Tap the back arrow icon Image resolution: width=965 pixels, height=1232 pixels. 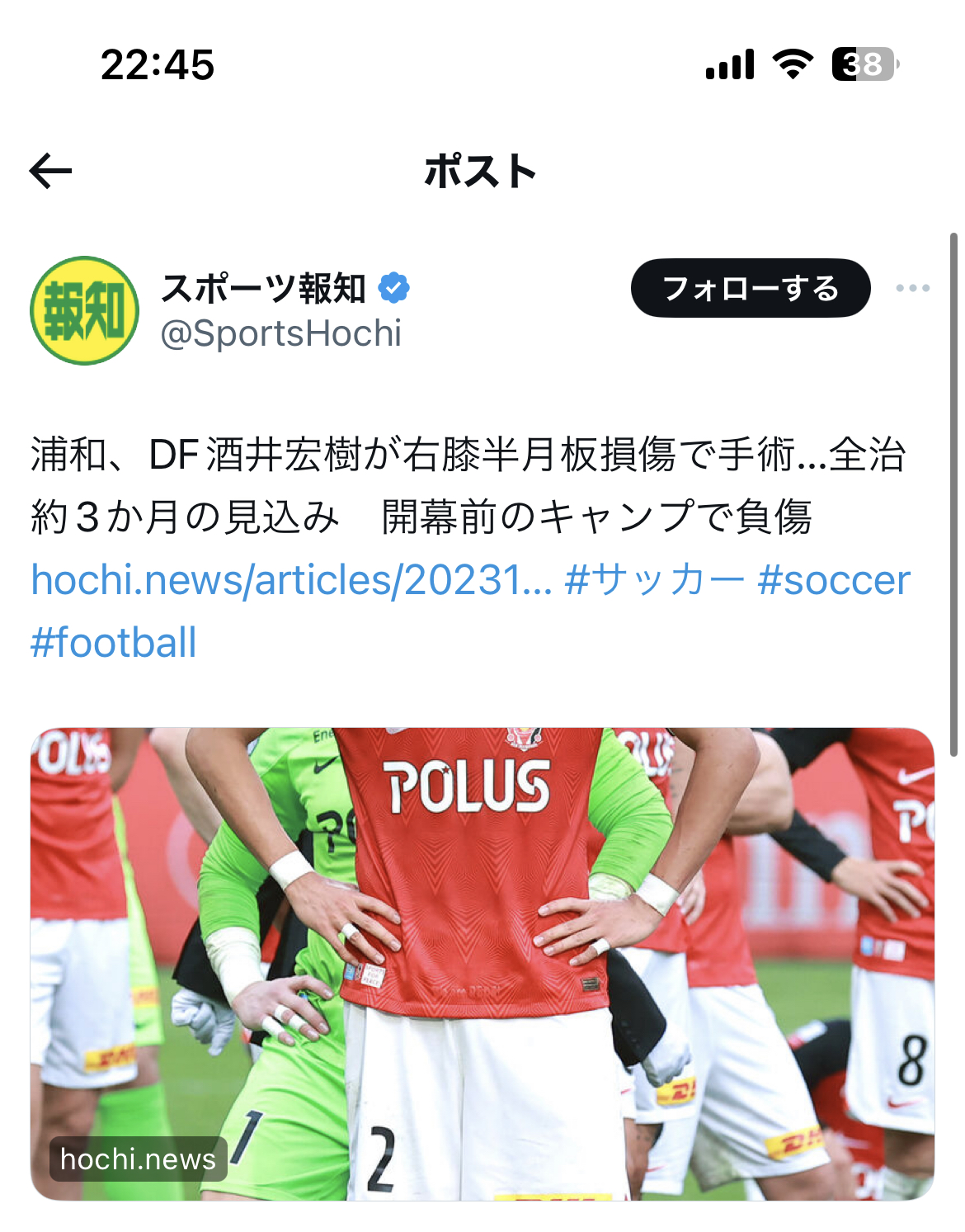click(x=50, y=172)
